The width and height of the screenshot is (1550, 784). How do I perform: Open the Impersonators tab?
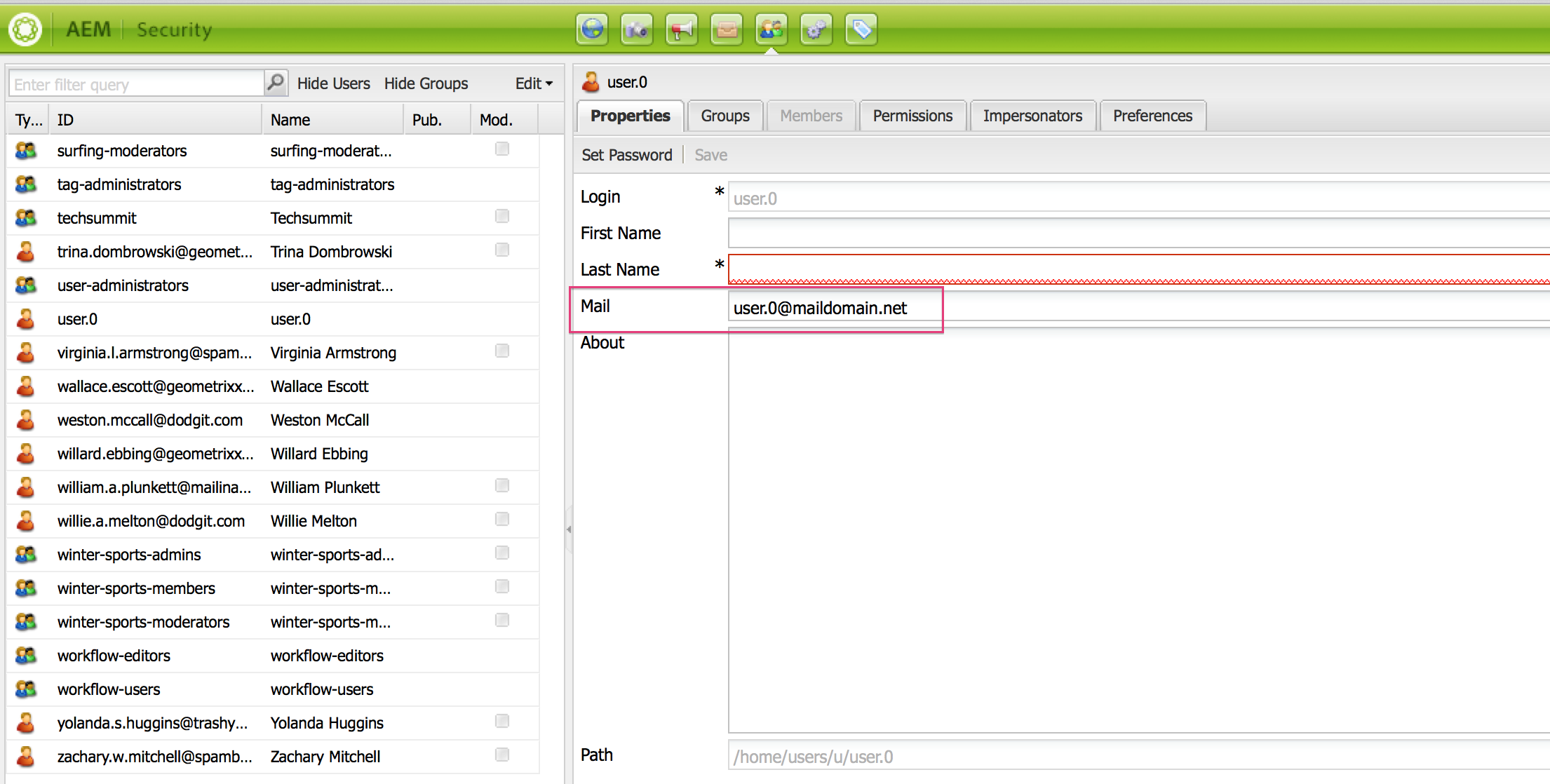coord(1032,116)
